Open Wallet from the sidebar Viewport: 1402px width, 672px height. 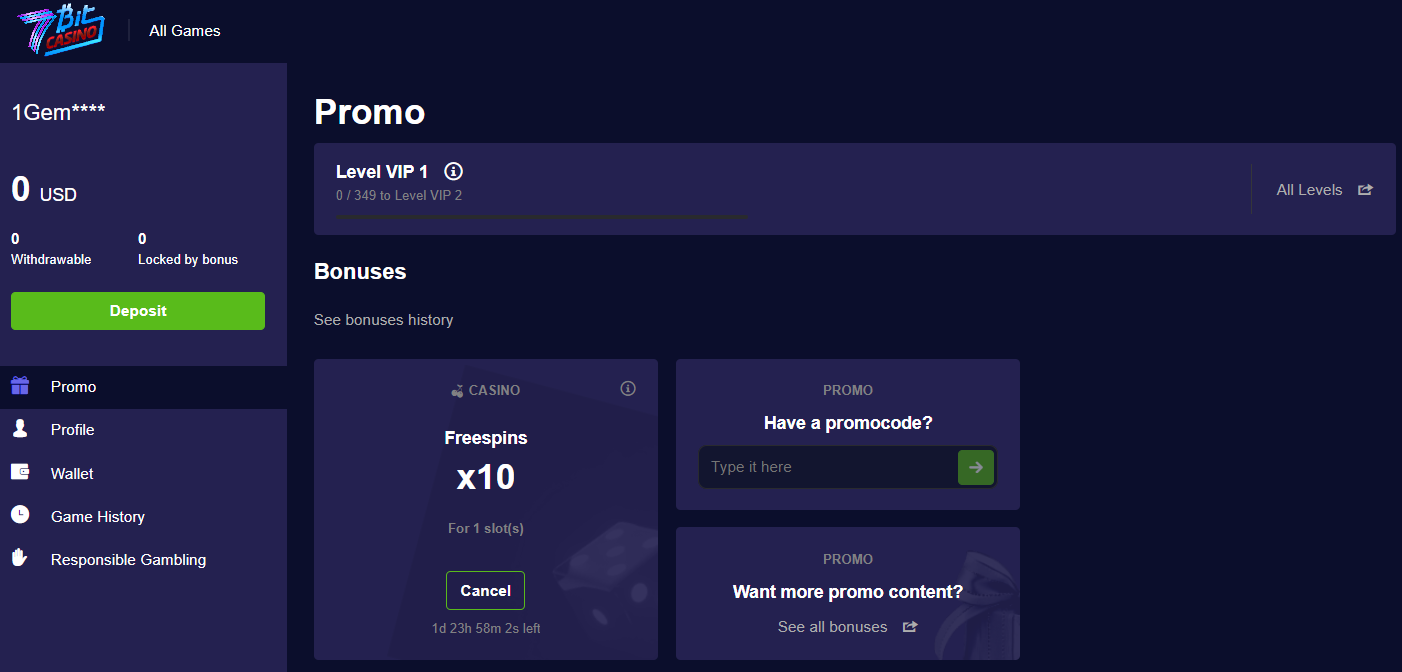pyautogui.click(x=72, y=473)
